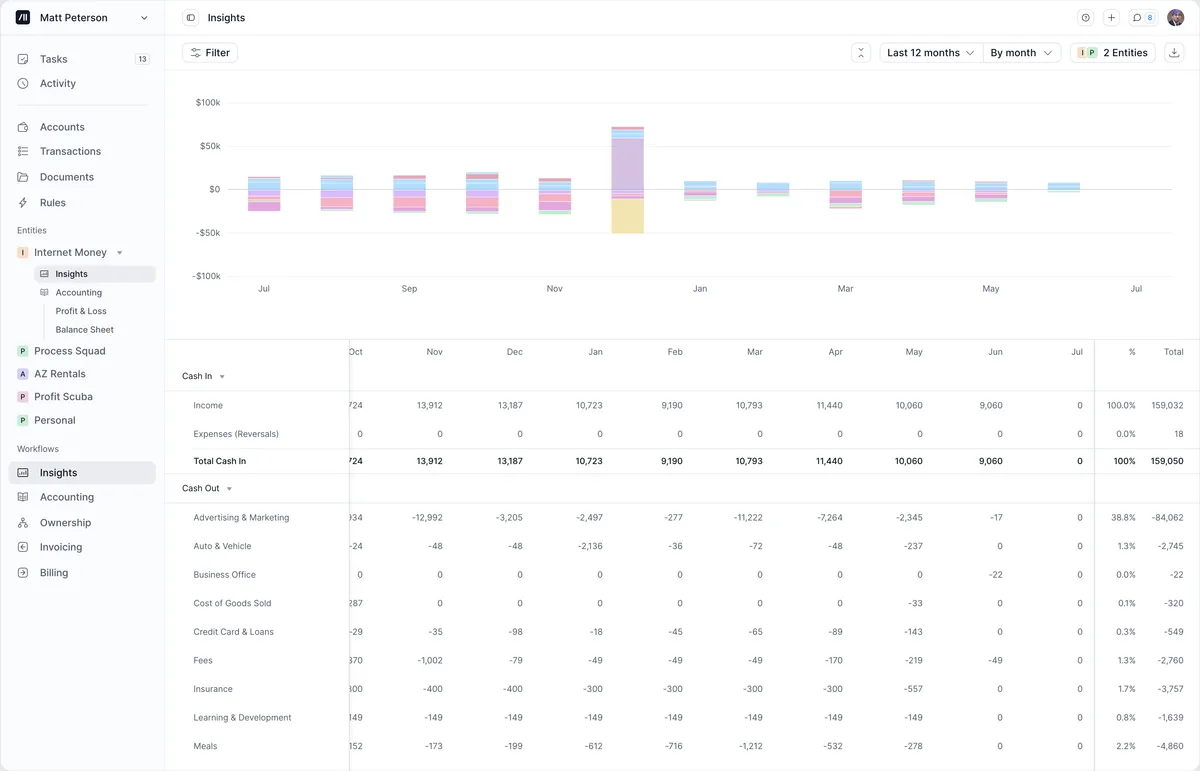Click the Income total value 159,032
The image size is (1200, 771).
pos(1167,406)
